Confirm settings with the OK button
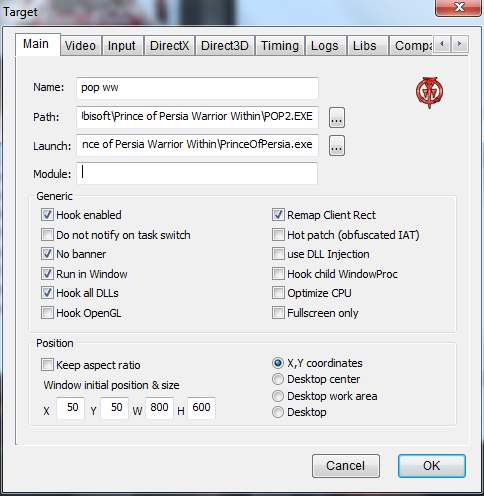 (432, 466)
